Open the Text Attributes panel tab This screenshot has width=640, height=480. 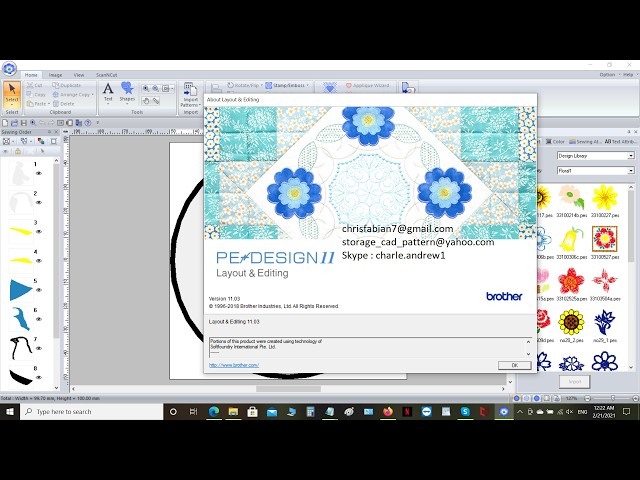620,142
